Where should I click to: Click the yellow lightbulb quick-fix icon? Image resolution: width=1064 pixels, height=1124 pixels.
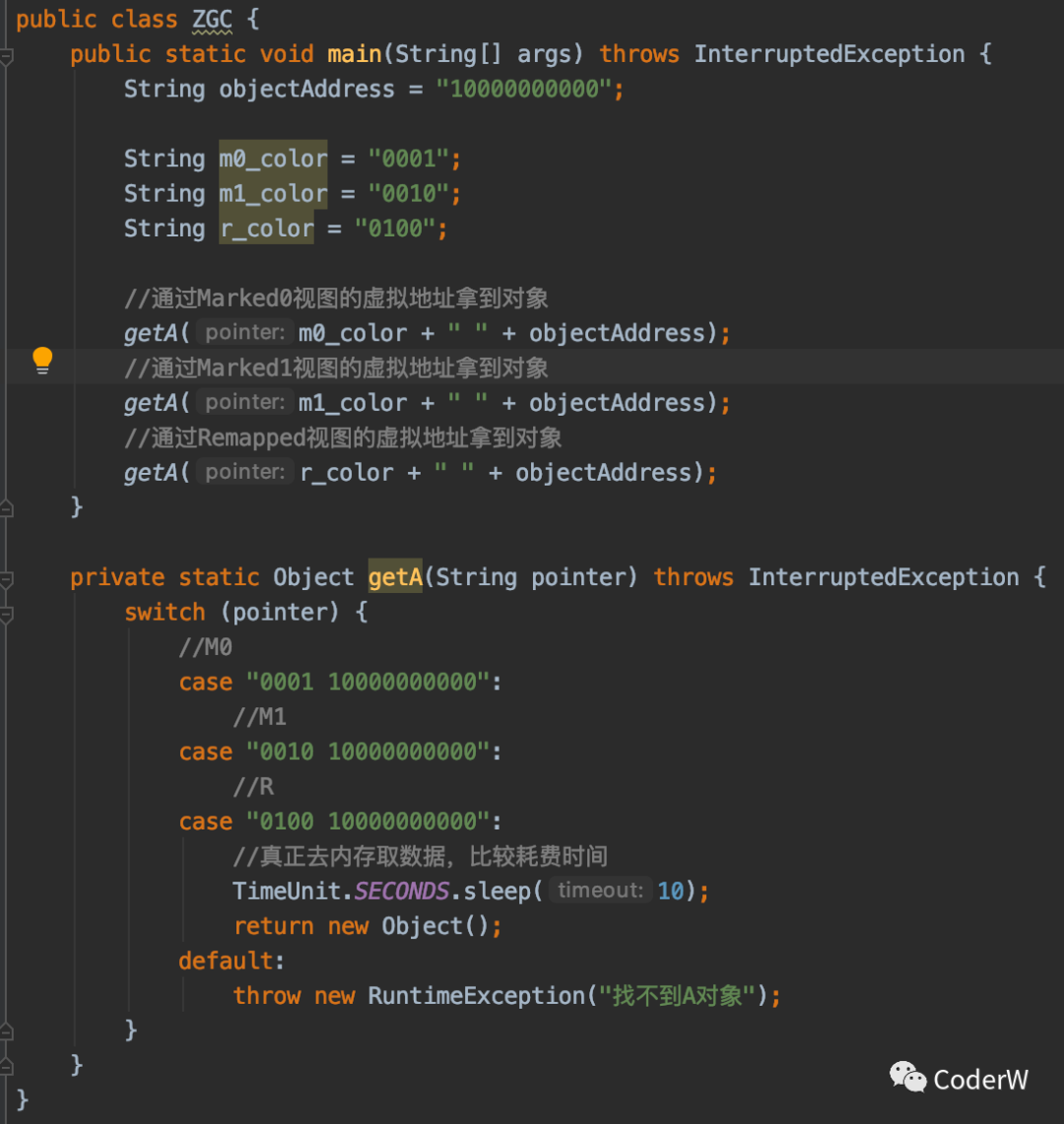click(42, 361)
